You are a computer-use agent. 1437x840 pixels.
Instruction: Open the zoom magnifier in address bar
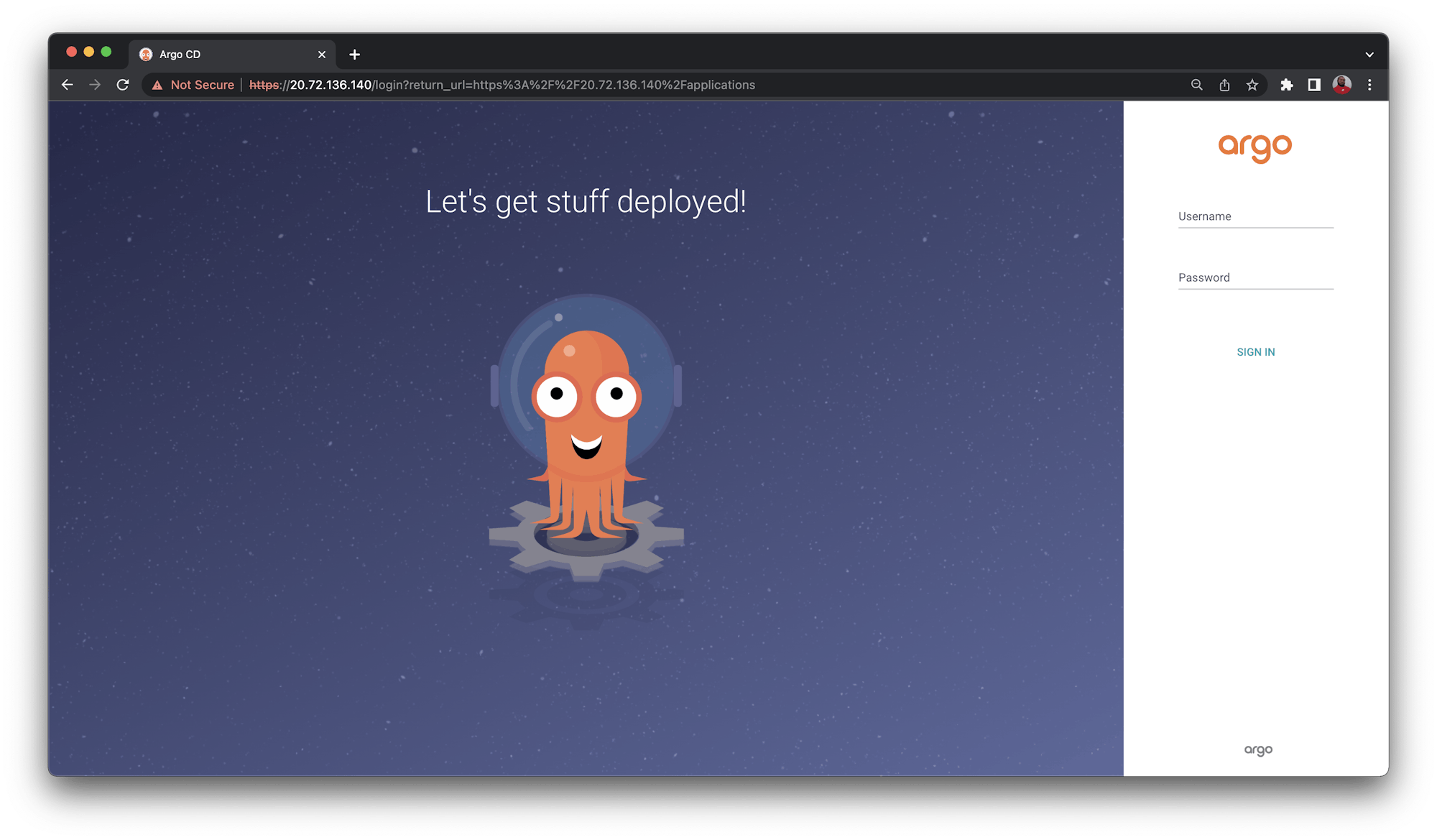pos(1196,85)
